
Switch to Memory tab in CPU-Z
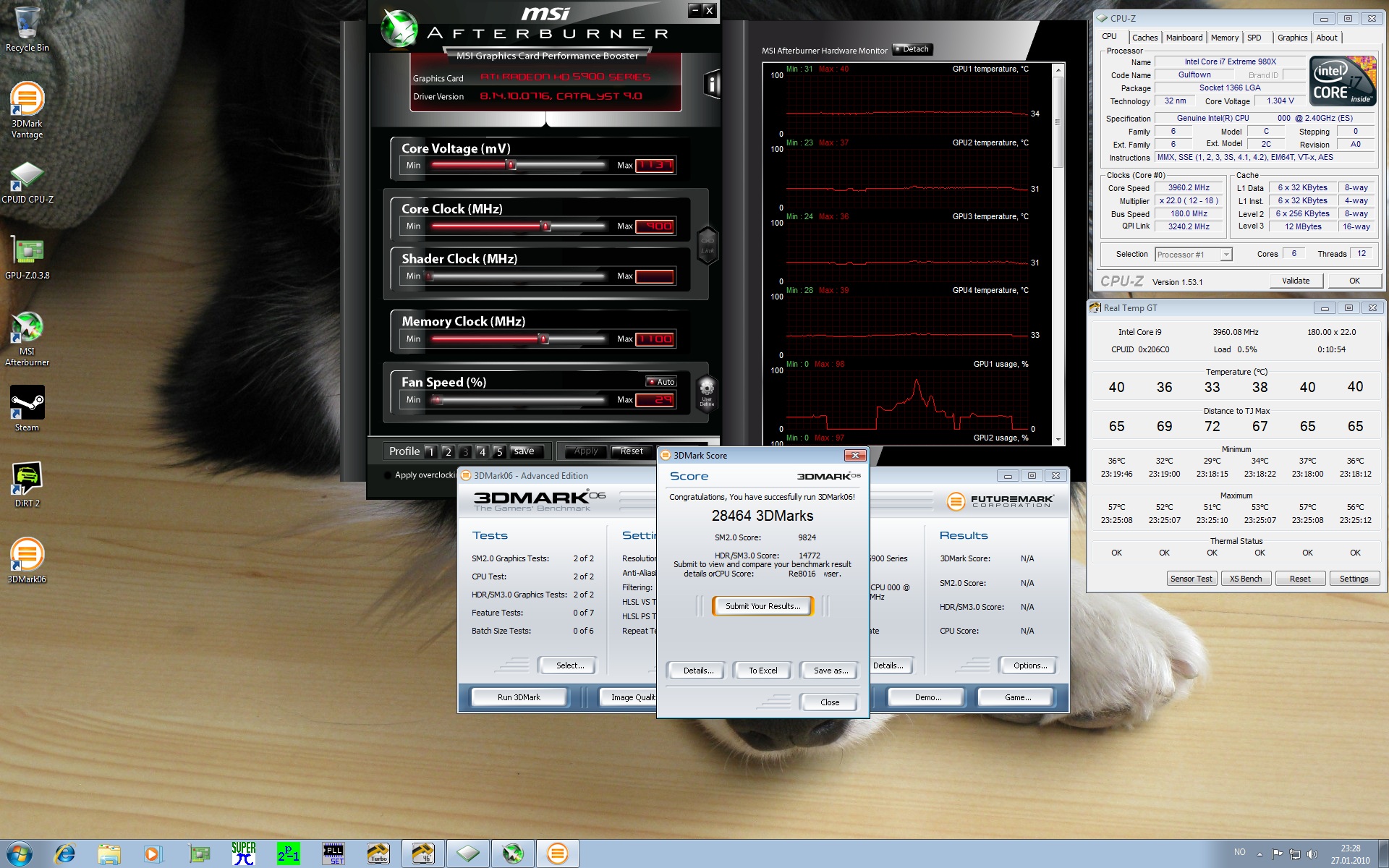(1224, 38)
